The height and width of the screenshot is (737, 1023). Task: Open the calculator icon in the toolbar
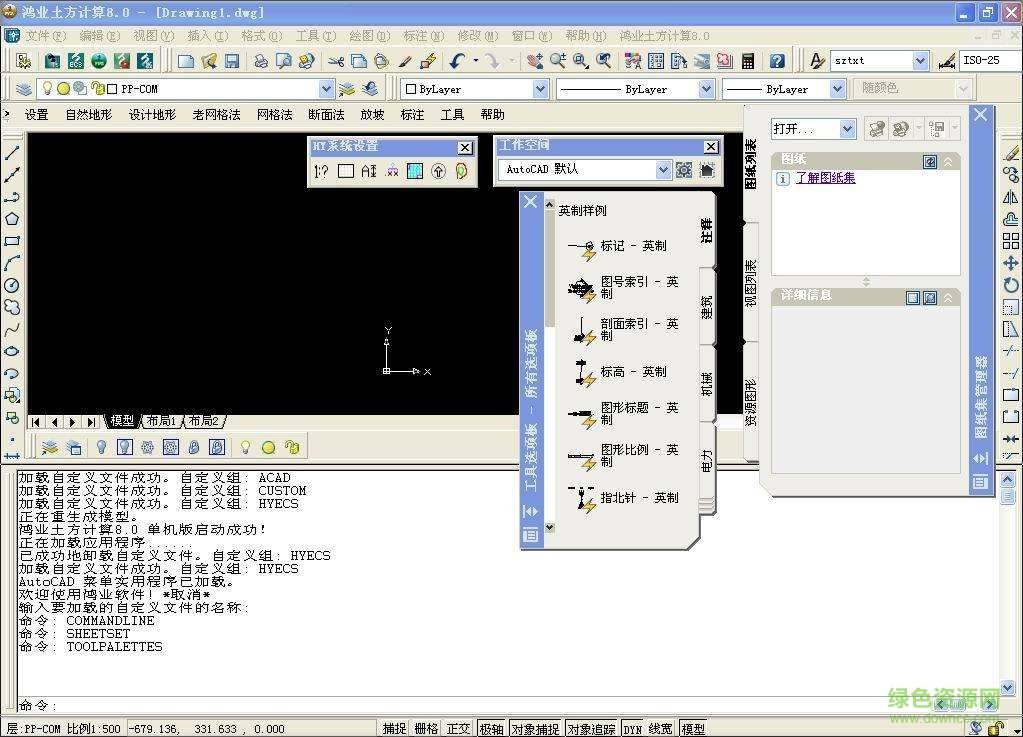click(x=748, y=61)
